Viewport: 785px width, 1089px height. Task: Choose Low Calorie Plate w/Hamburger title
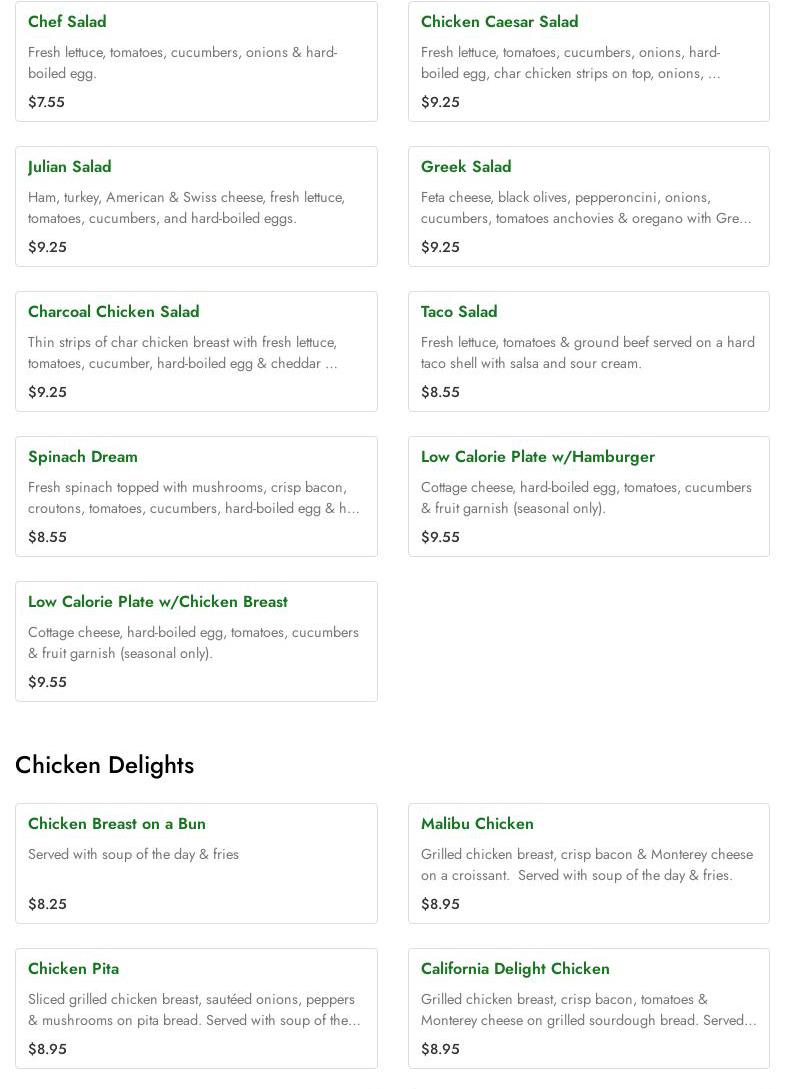pos(537,457)
